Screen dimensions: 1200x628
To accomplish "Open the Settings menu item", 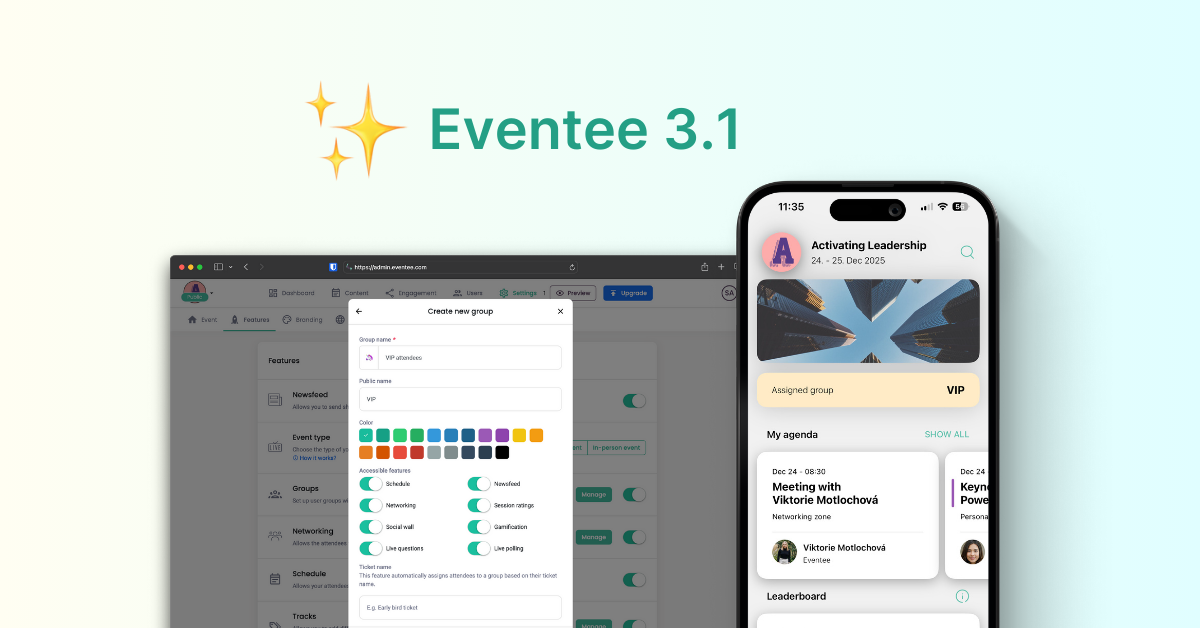I will [518, 293].
